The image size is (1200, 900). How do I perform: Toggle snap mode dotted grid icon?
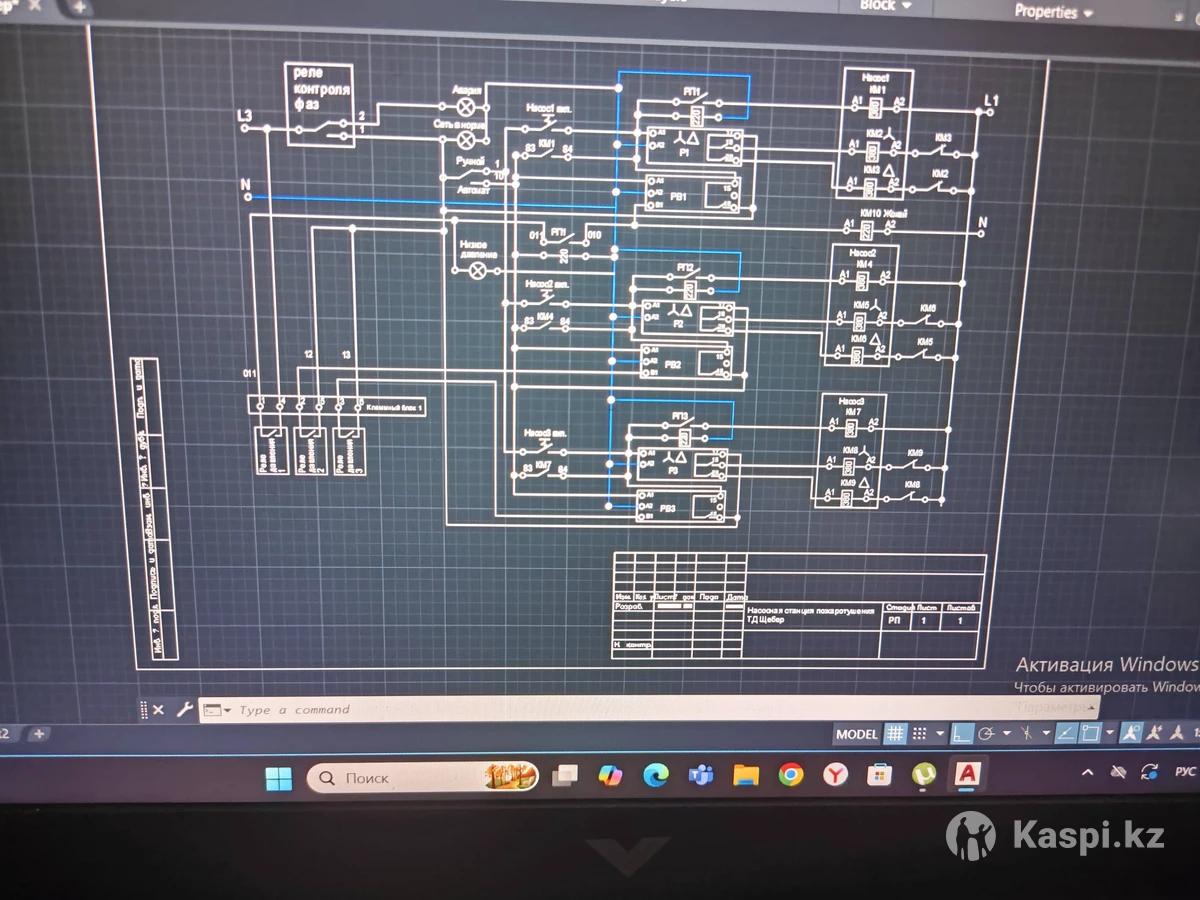pyautogui.click(x=919, y=734)
